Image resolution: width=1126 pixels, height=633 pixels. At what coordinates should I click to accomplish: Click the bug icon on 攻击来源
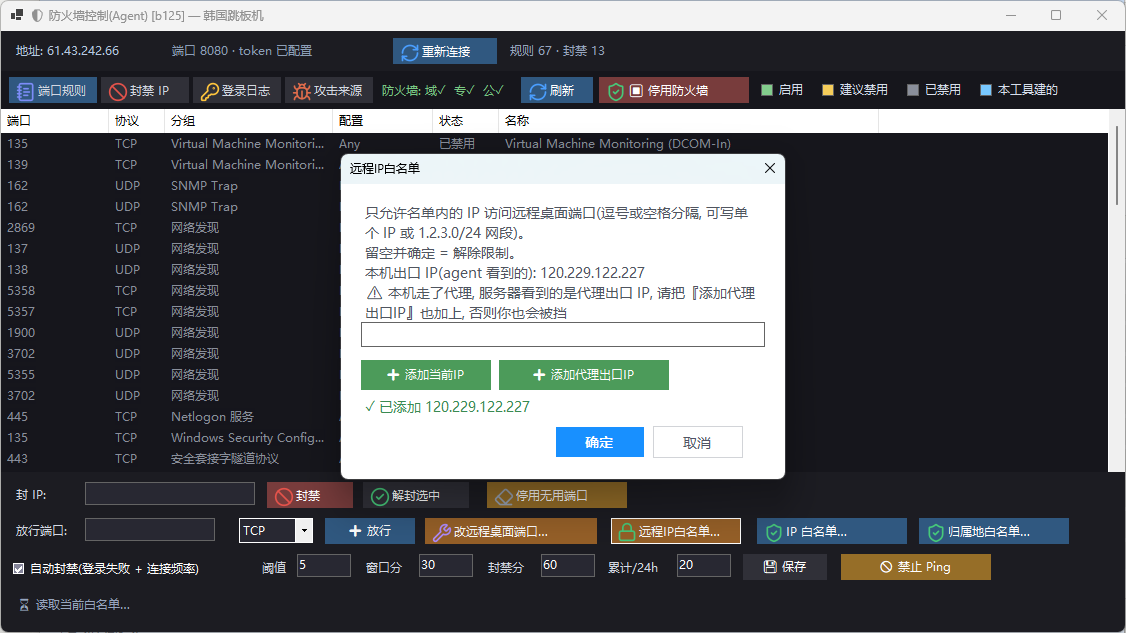pyautogui.click(x=302, y=91)
